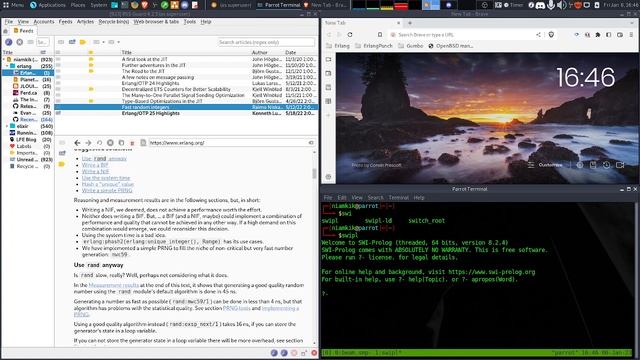640x360 pixels.
Task: Open the Applications menu in top panel
Action: (48, 5)
